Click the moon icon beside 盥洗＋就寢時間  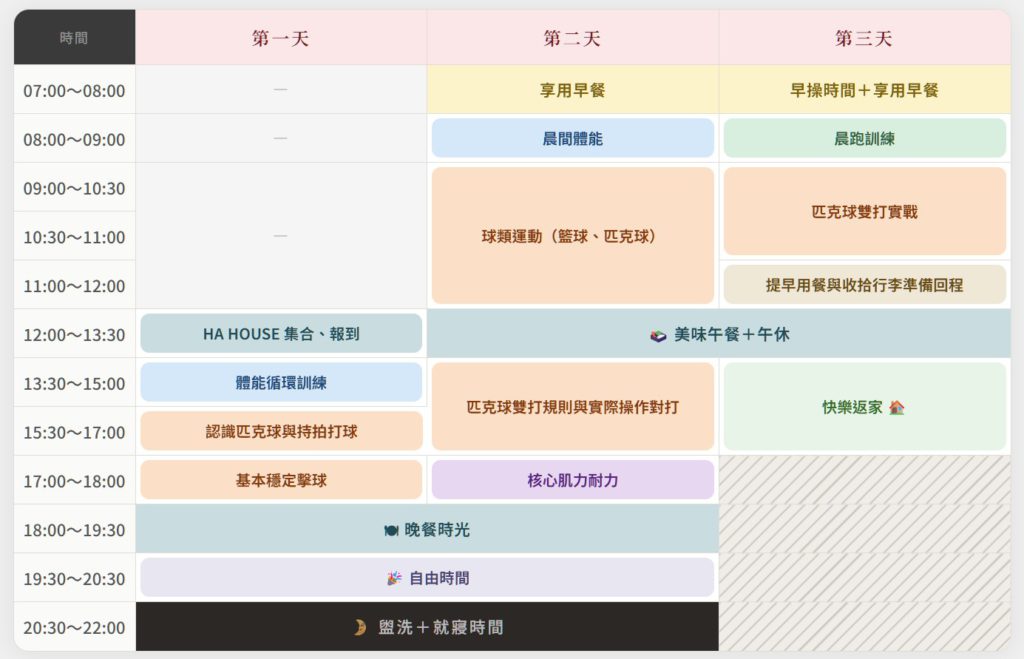coord(360,627)
